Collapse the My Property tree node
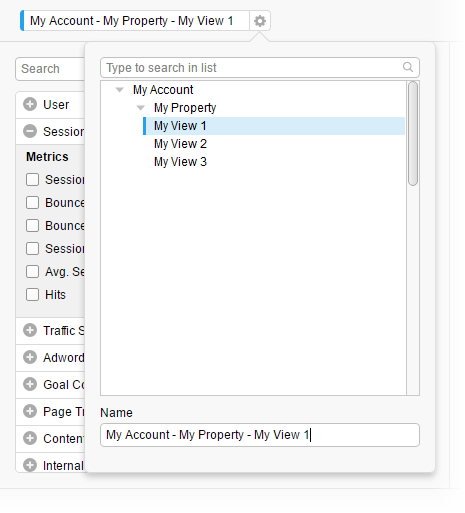 click(141, 108)
